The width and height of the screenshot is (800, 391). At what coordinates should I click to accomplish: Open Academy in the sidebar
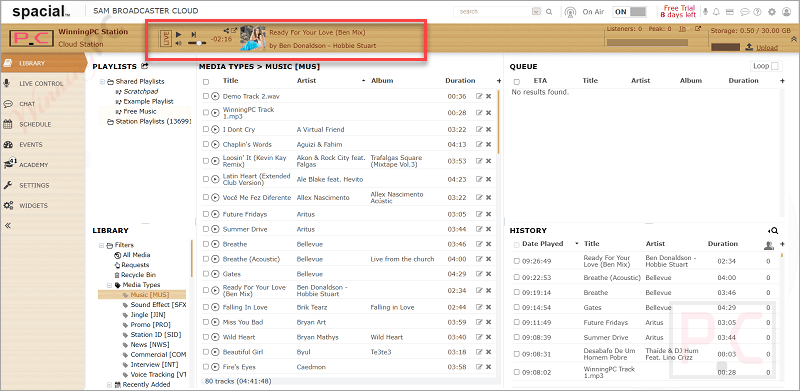tap(43, 165)
